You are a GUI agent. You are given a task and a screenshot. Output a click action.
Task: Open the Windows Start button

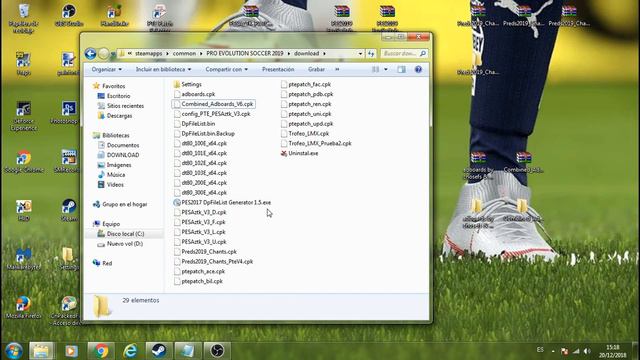pyautogui.click(x=14, y=351)
